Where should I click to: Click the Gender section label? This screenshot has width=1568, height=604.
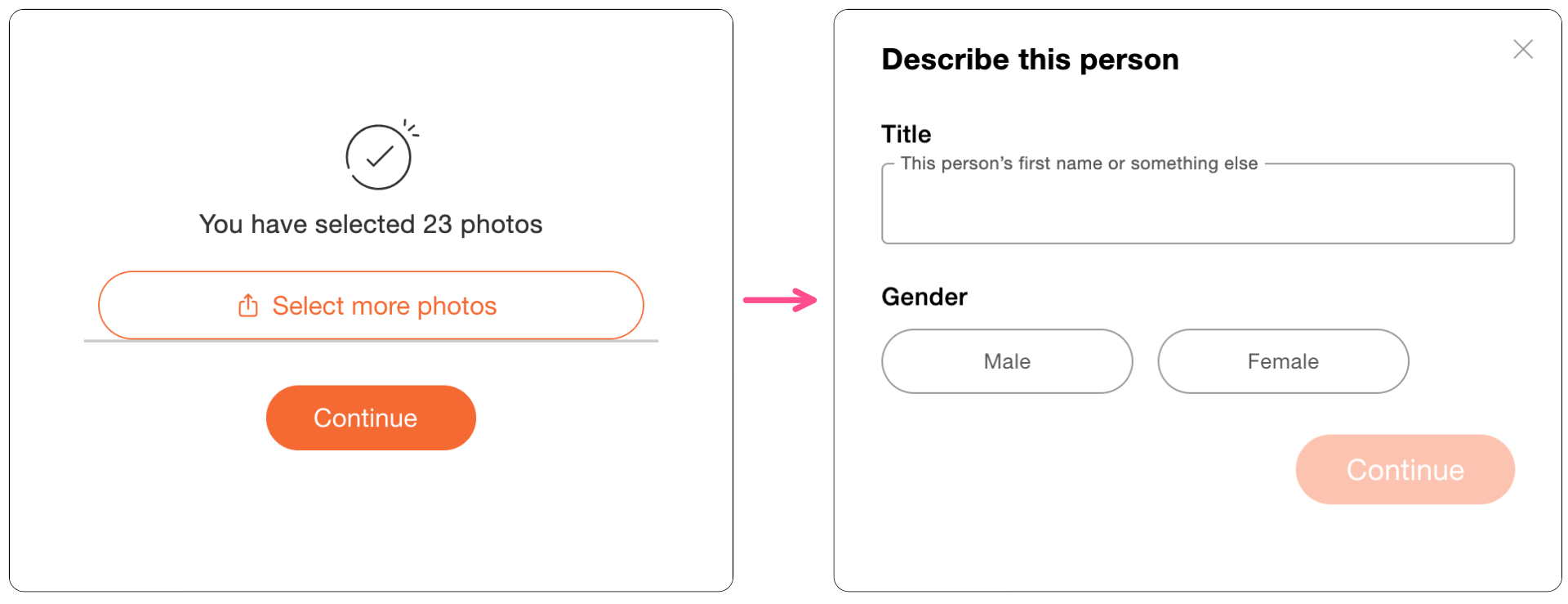click(924, 297)
